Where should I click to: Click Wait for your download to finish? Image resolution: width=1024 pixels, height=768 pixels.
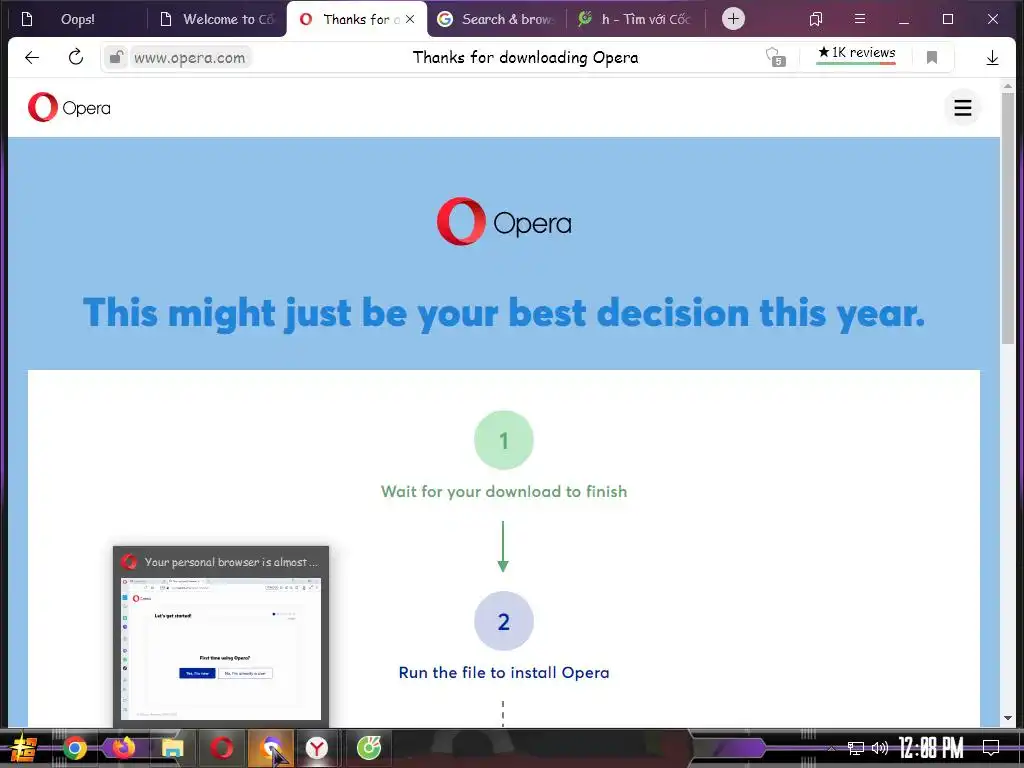coord(504,491)
